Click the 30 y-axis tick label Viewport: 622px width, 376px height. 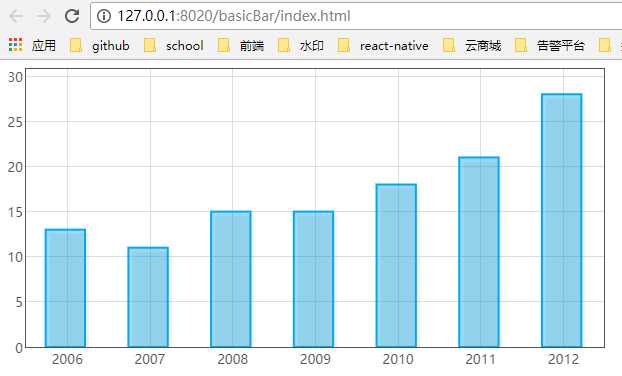pyautogui.click(x=15, y=77)
